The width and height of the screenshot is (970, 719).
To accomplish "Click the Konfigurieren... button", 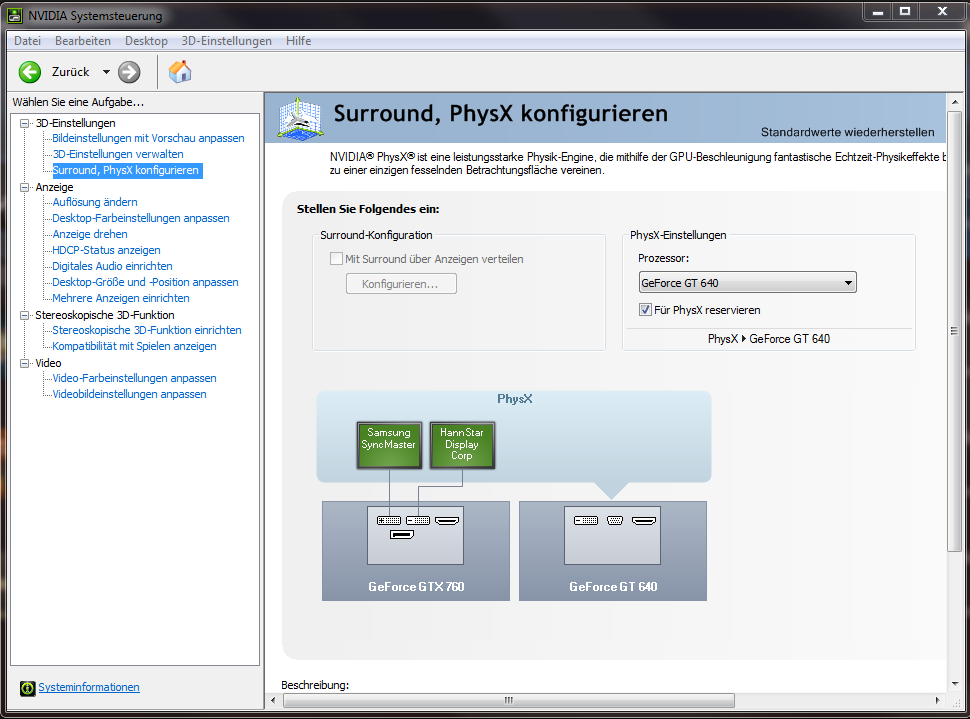I will click(x=401, y=284).
